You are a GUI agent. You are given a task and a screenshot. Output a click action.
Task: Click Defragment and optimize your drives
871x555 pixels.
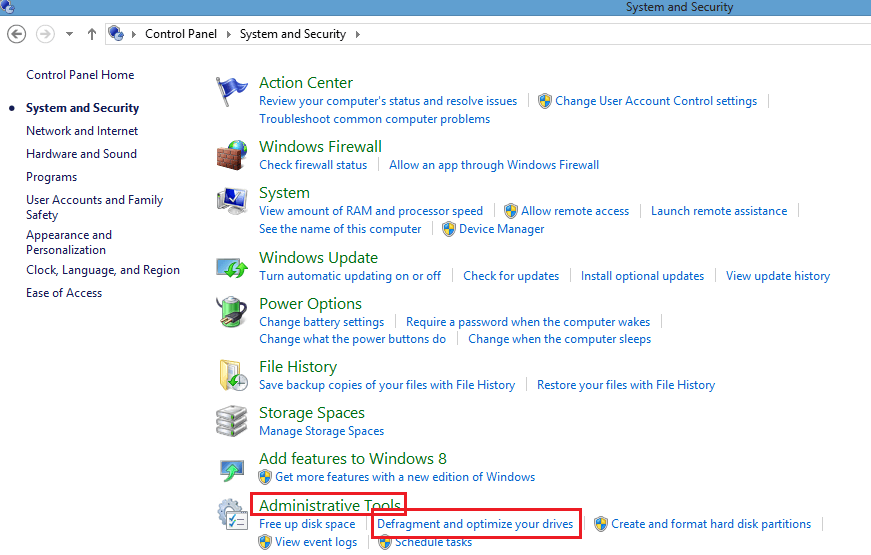click(475, 524)
